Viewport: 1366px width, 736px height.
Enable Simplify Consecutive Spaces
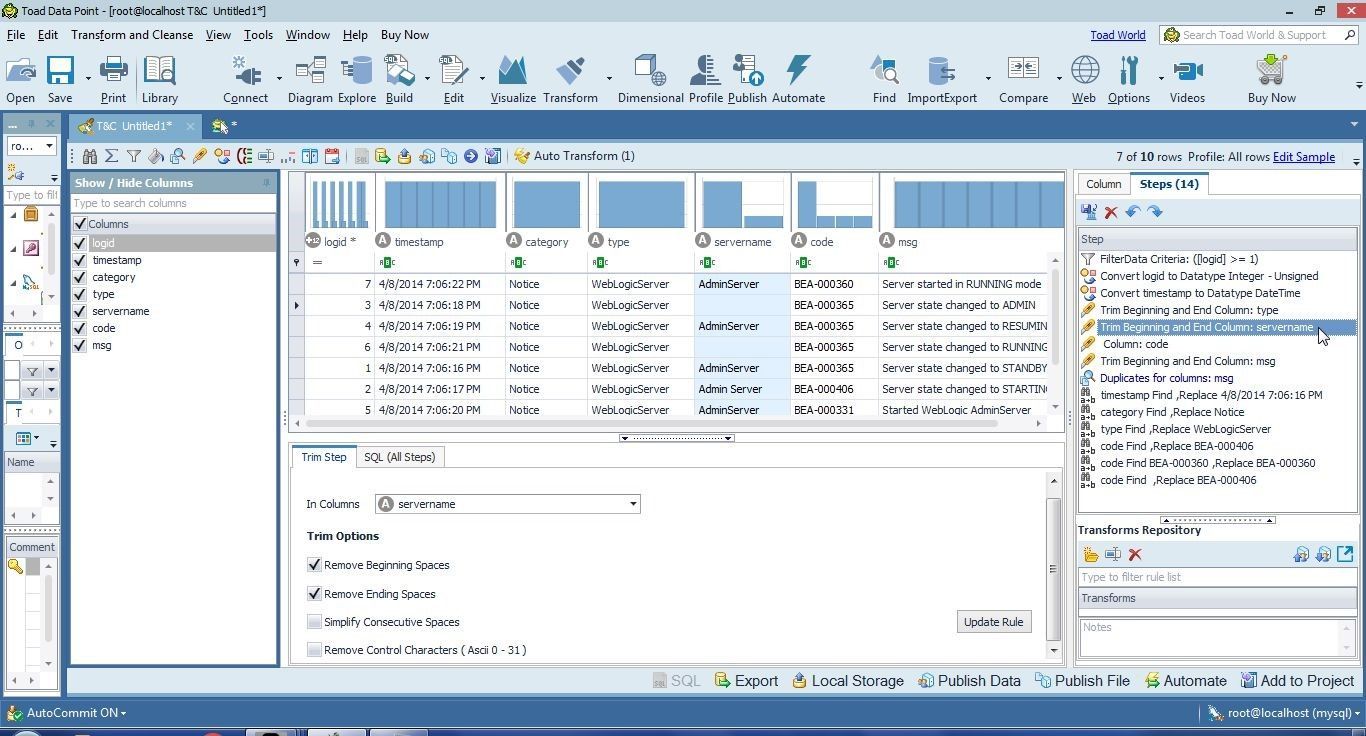point(314,622)
